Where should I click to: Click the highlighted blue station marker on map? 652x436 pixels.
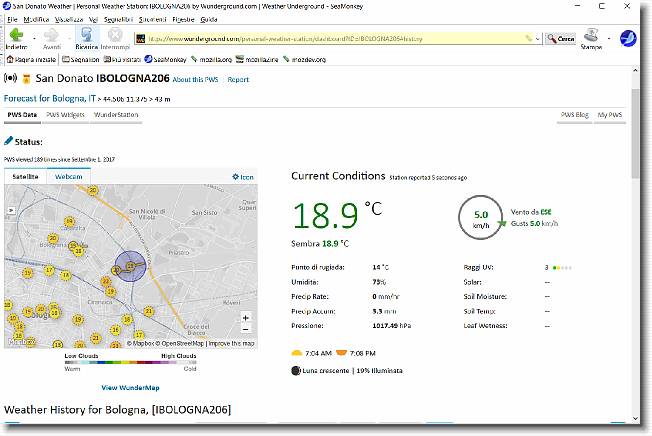pyautogui.click(x=131, y=266)
